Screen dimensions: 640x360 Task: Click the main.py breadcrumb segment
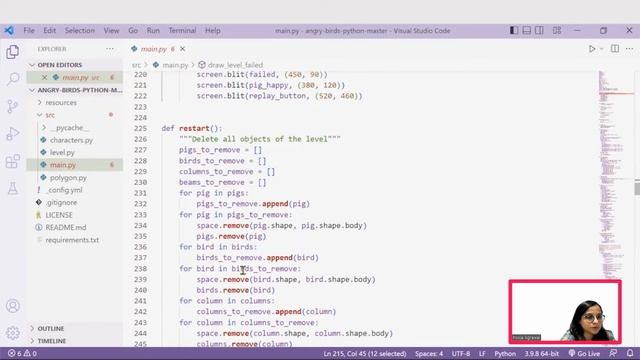(175, 65)
